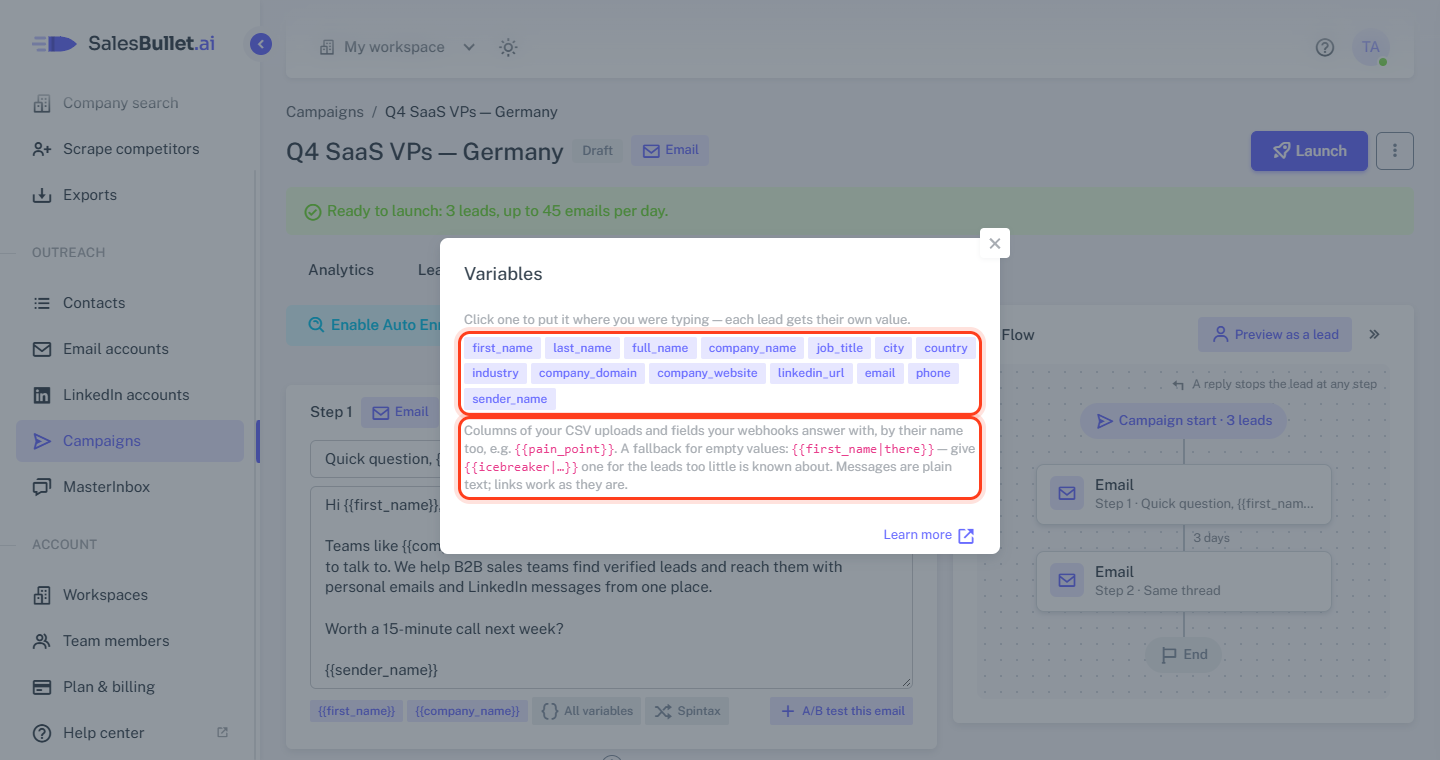Image resolution: width=1440 pixels, height=760 pixels.
Task: Insert the last_name variable chip
Action: pos(582,348)
